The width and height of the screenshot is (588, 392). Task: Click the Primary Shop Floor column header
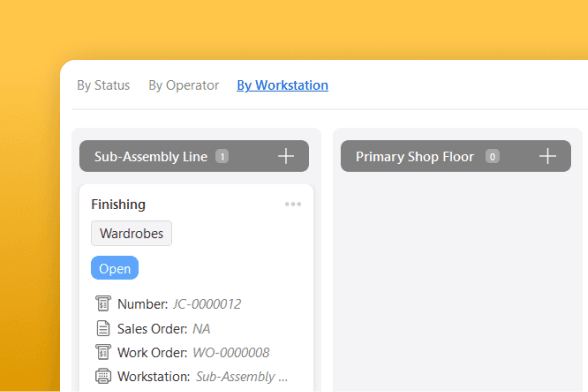[456, 156]
